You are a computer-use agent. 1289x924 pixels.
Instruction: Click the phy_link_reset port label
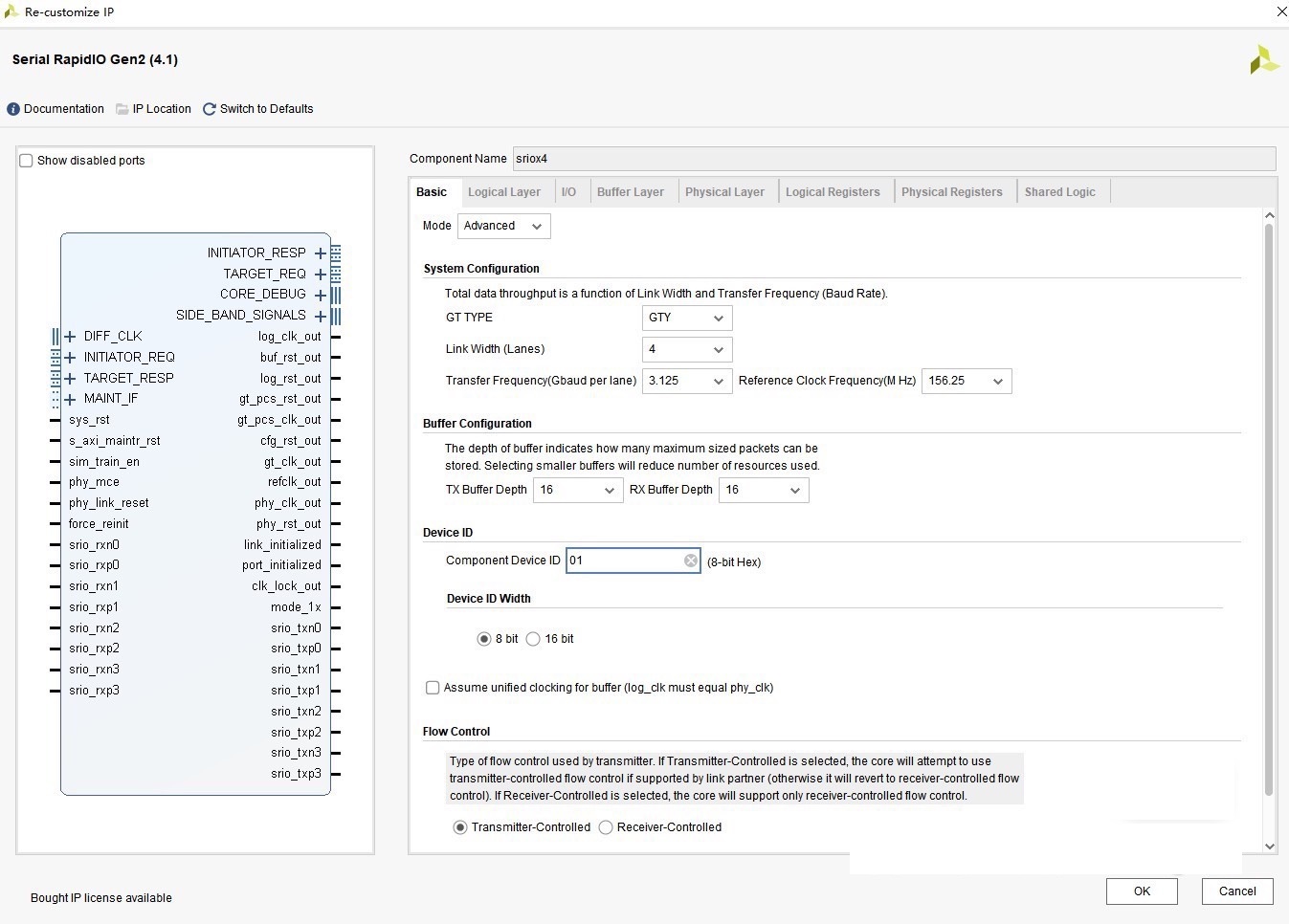tap(109, 503)
